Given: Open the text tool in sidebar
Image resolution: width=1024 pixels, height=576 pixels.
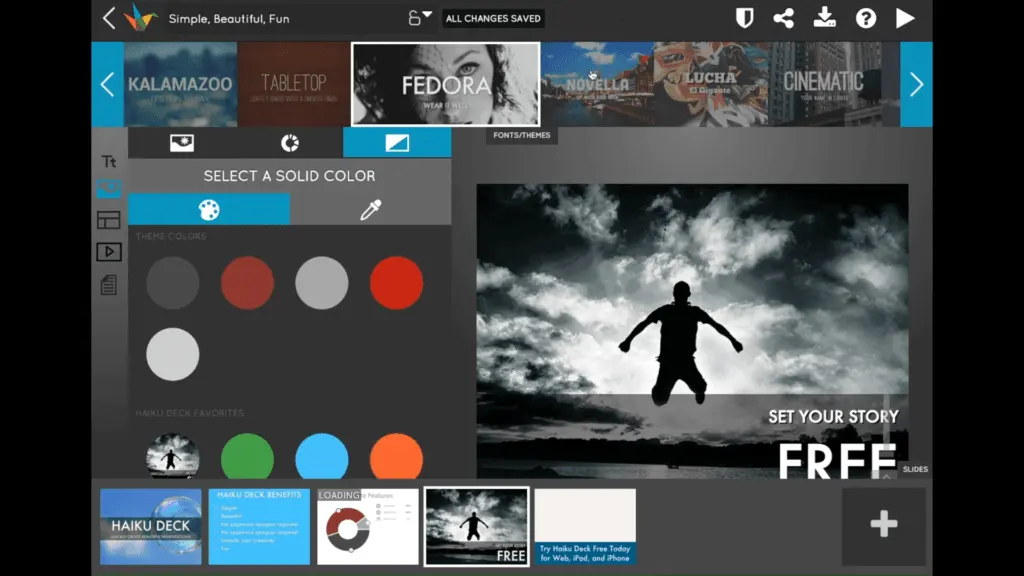Looking at the screenshot, I should (108, 161).
